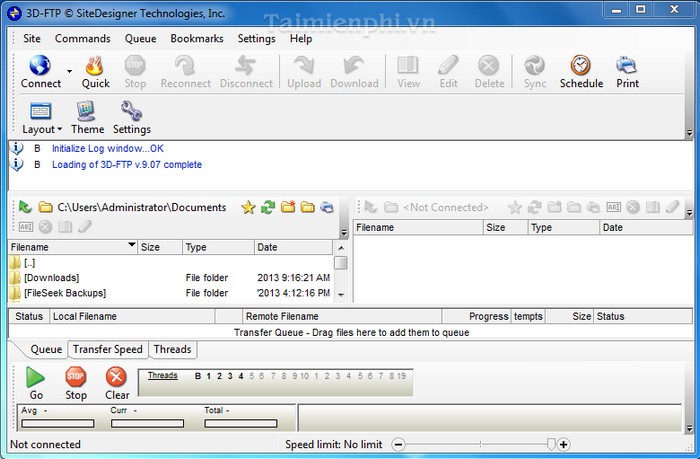
Task: Click the red Clear queue icon
Action: (117, 377)
